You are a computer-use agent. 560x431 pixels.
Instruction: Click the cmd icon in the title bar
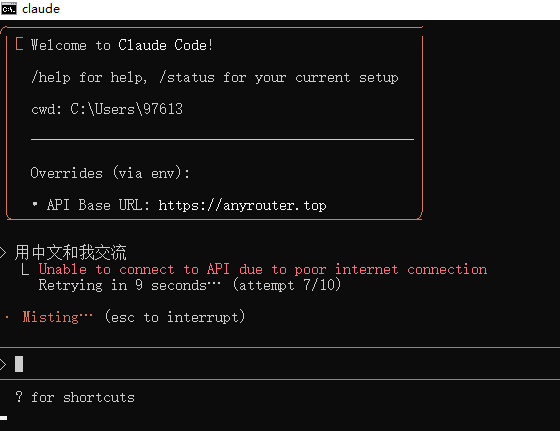click(9, 9)
